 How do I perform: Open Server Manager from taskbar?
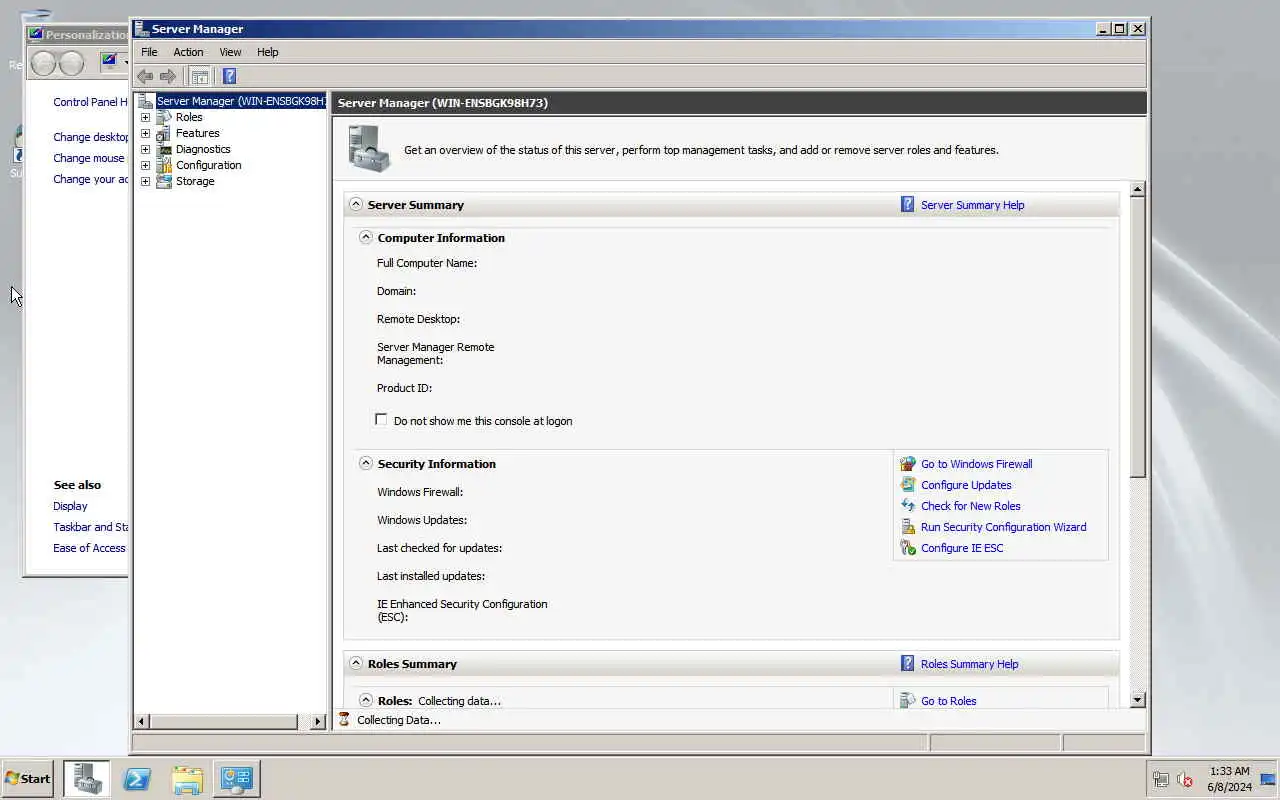(87, 779)
